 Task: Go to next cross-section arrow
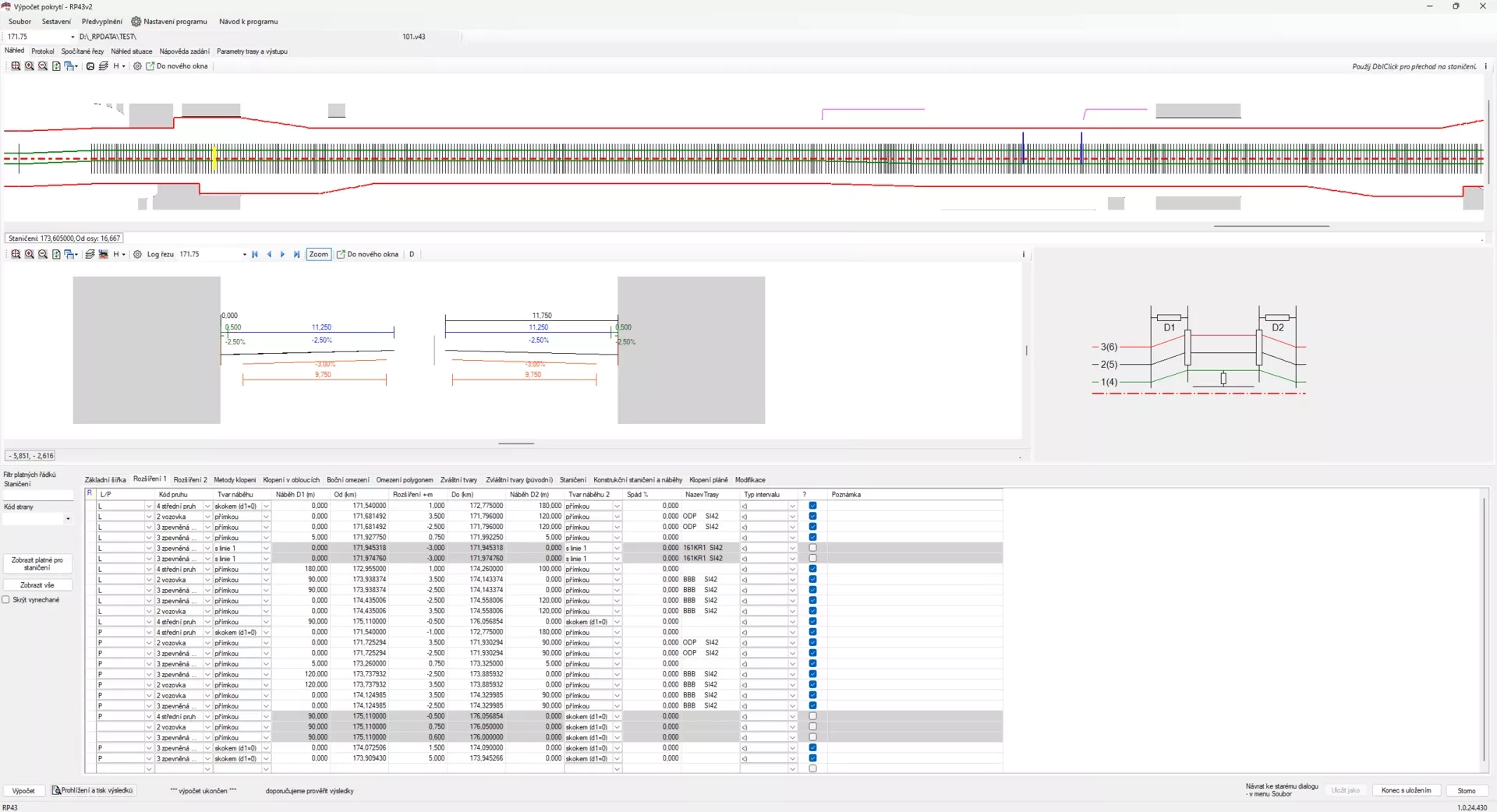click(282, 254)
